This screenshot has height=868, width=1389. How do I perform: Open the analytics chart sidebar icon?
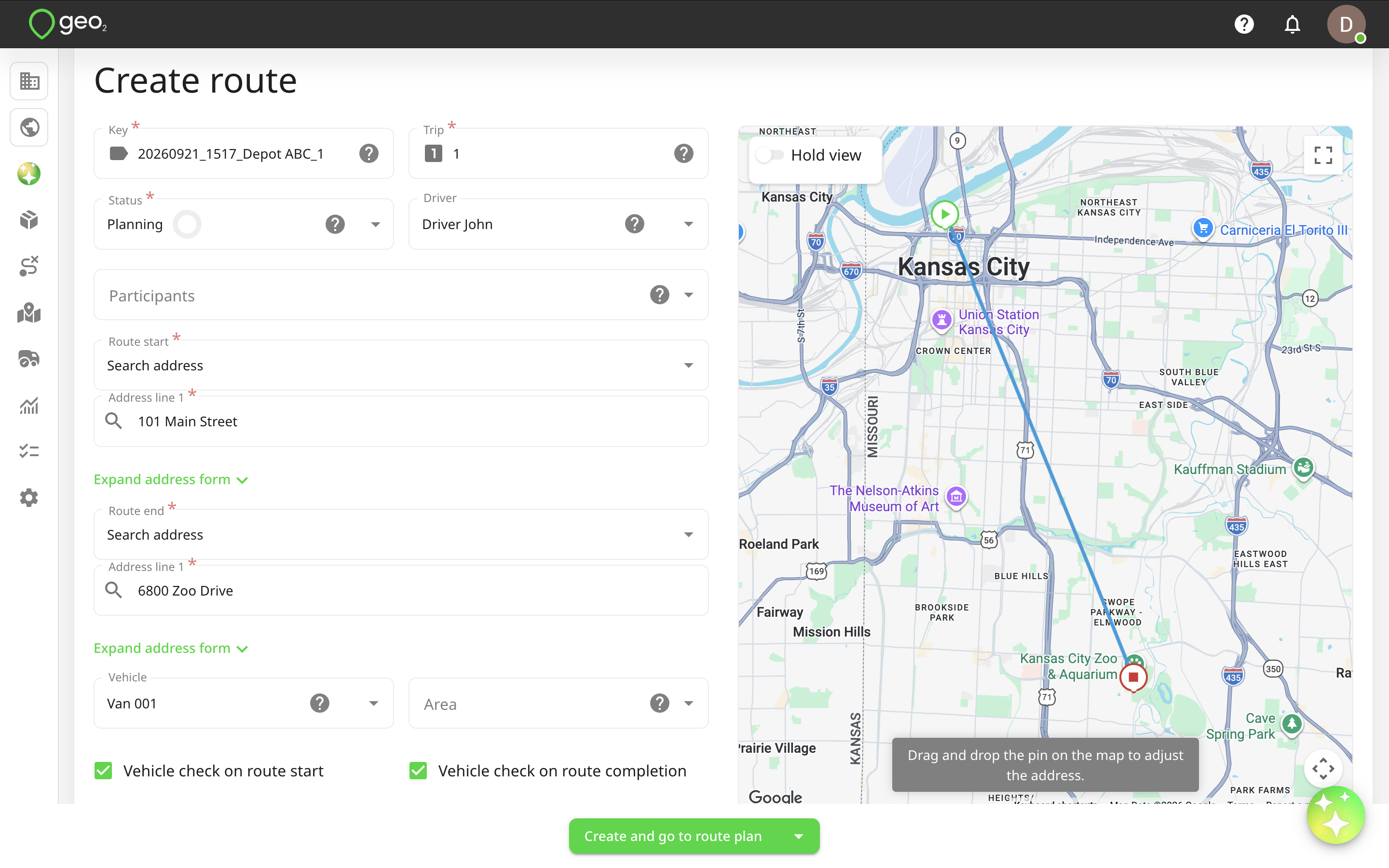(x=29, y=405)
